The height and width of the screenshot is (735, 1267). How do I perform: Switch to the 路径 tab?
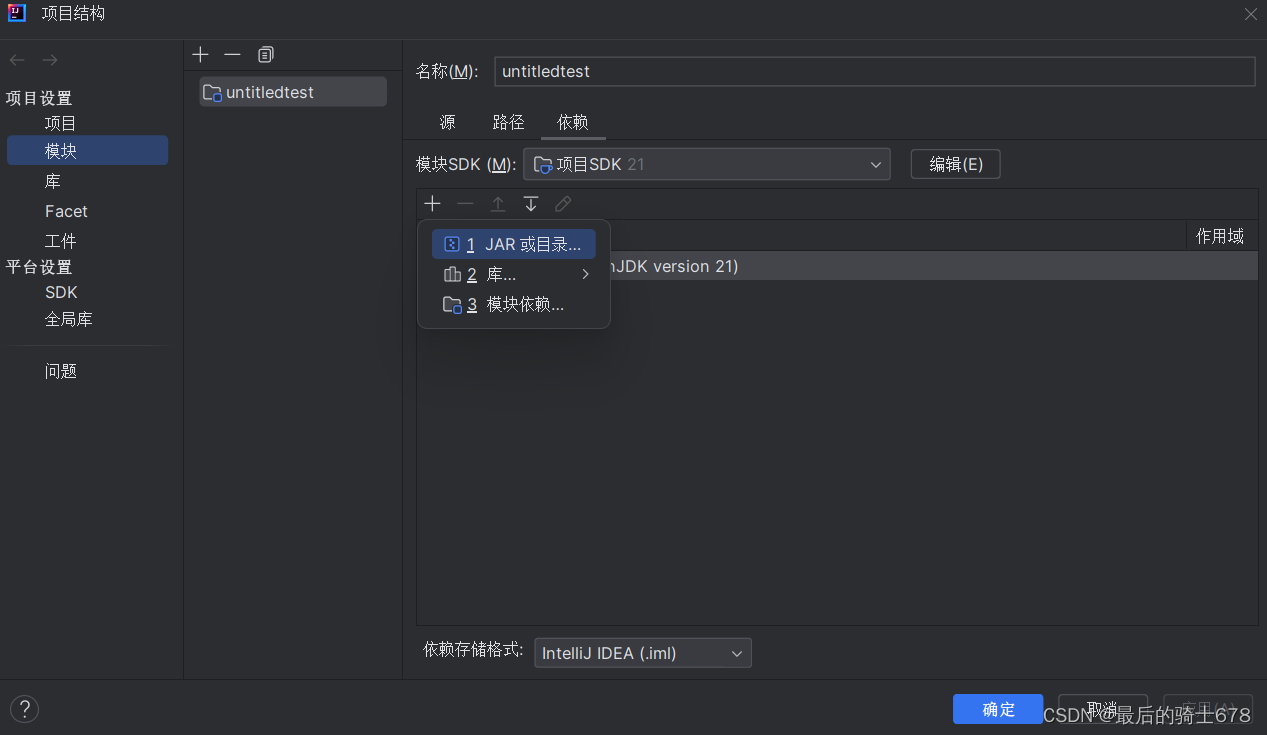coord(508,122)
